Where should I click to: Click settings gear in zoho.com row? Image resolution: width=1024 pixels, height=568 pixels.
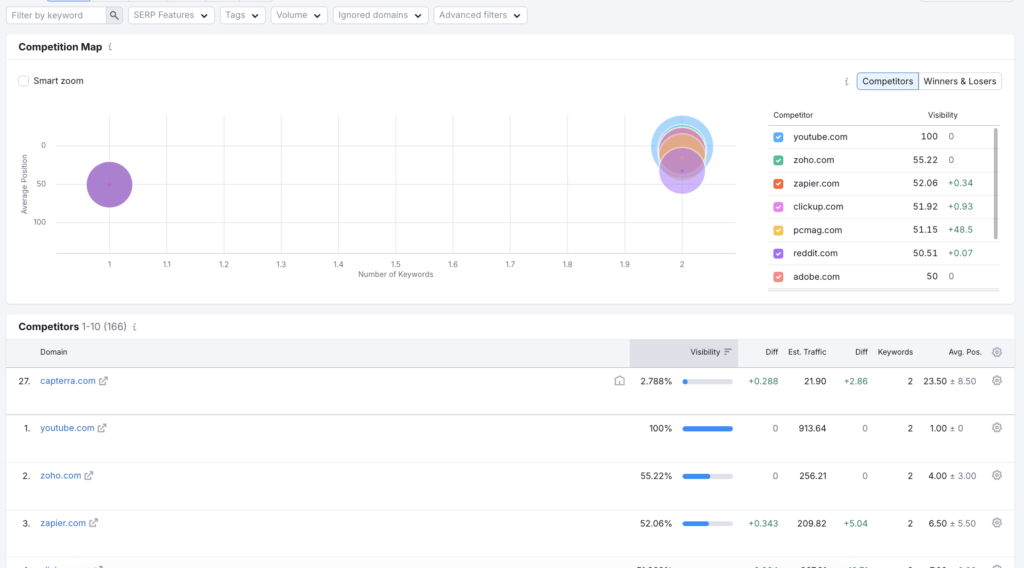(x=997, y=476)
